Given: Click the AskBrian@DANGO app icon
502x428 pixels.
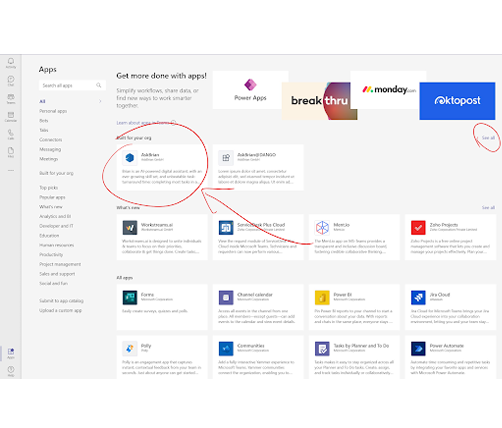Looking at the screenshot, I should pos(226,158).
